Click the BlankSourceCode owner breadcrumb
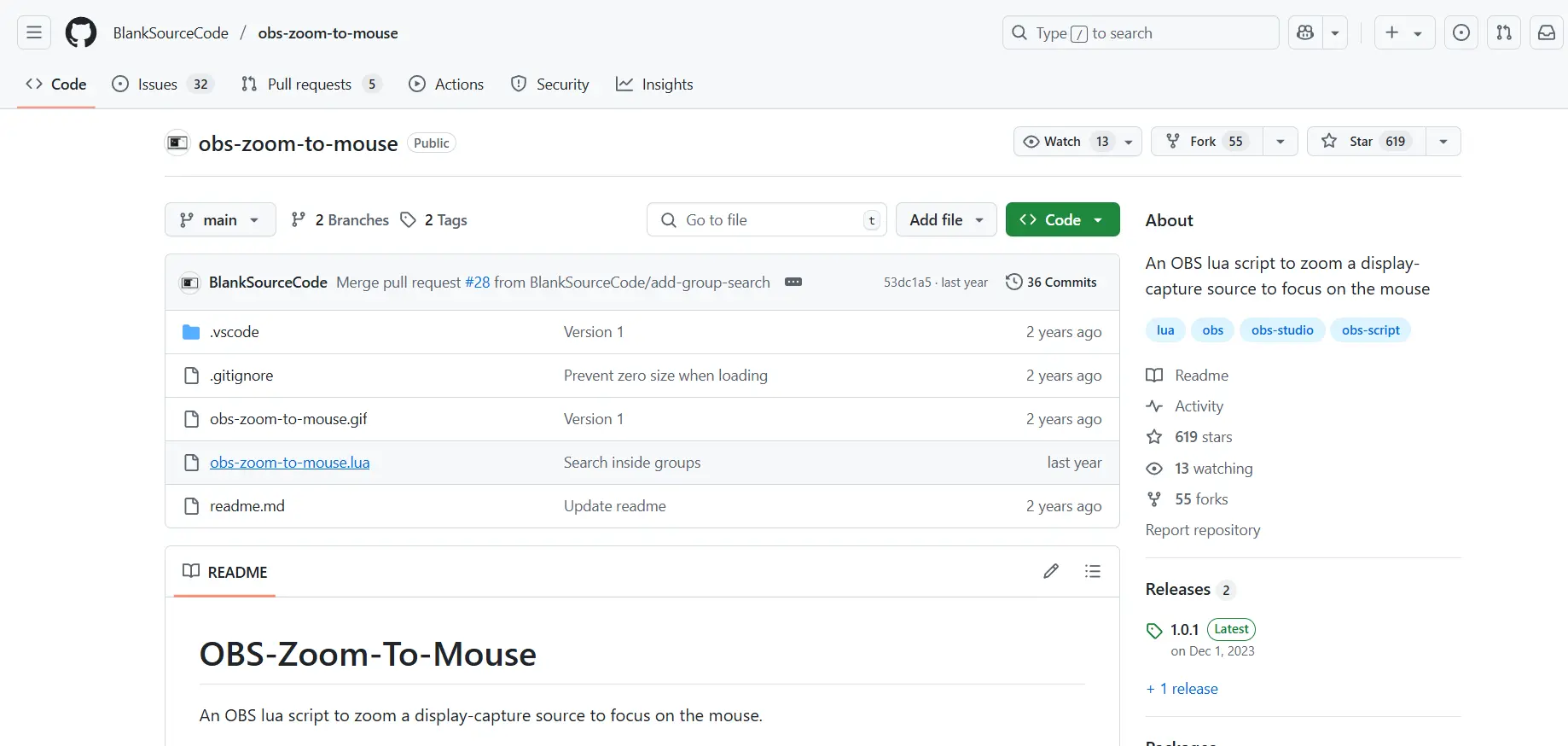This screenshot has width=1568, height=746. [171, 32]
